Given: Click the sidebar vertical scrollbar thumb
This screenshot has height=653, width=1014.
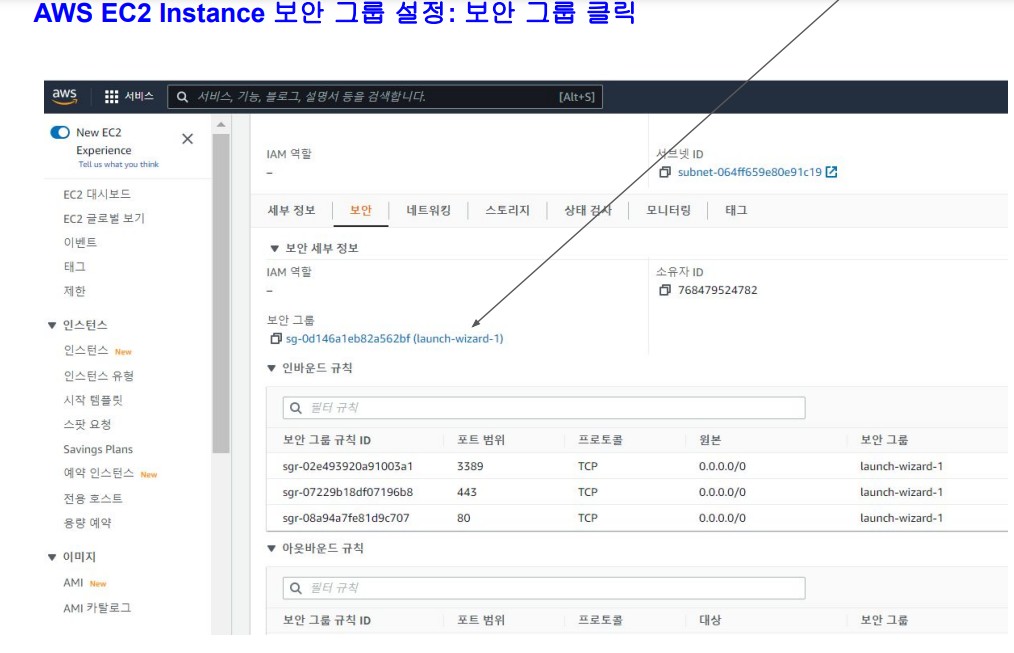Looking at the screenshot, I should [x=221, y=294].
